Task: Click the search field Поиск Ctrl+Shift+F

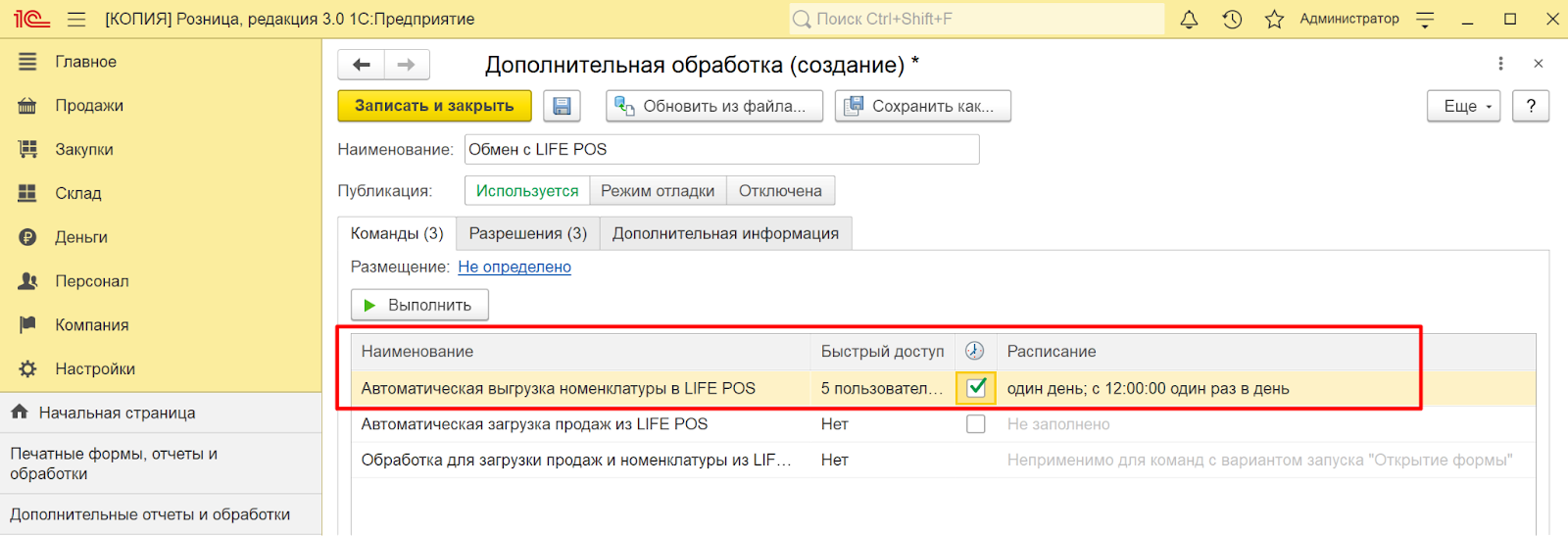Action: (x=976, y=20)
